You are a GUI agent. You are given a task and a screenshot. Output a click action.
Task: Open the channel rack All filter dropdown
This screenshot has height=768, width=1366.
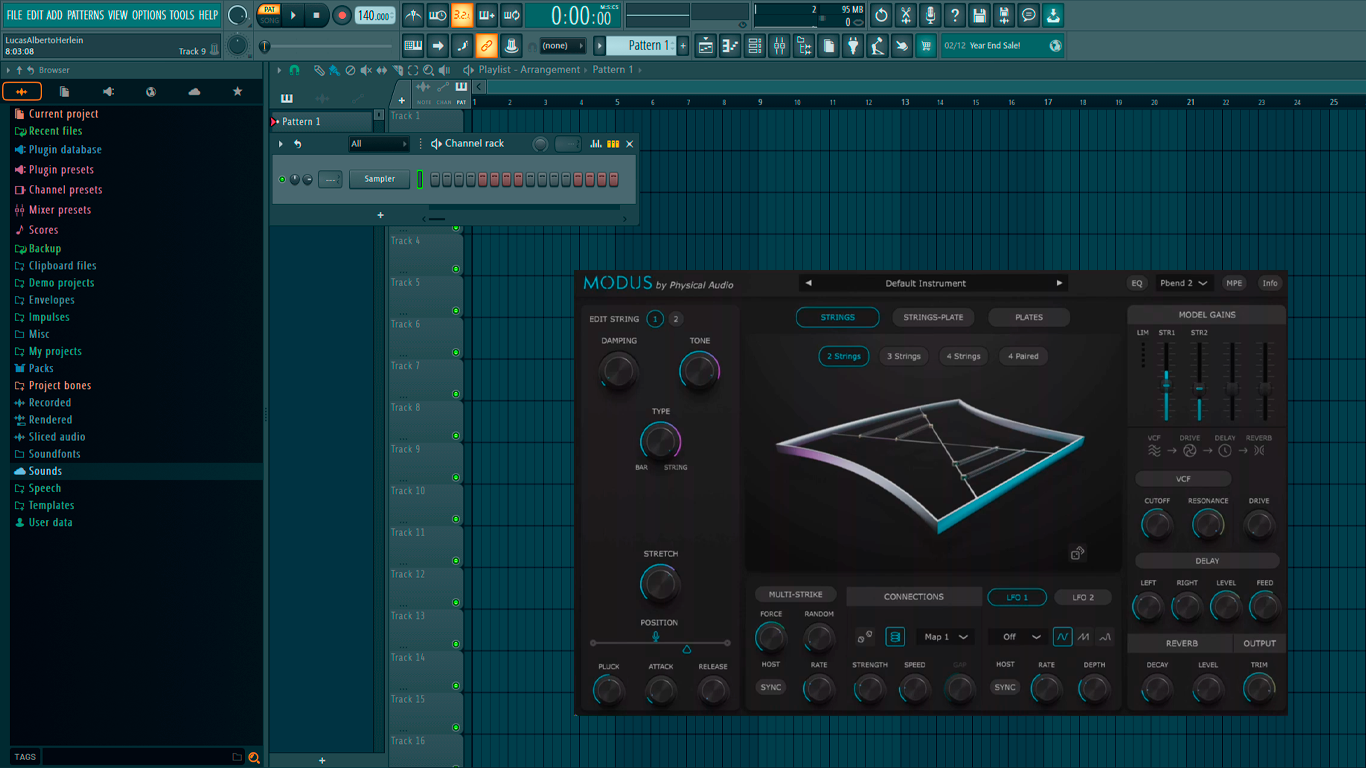(378, 144)
